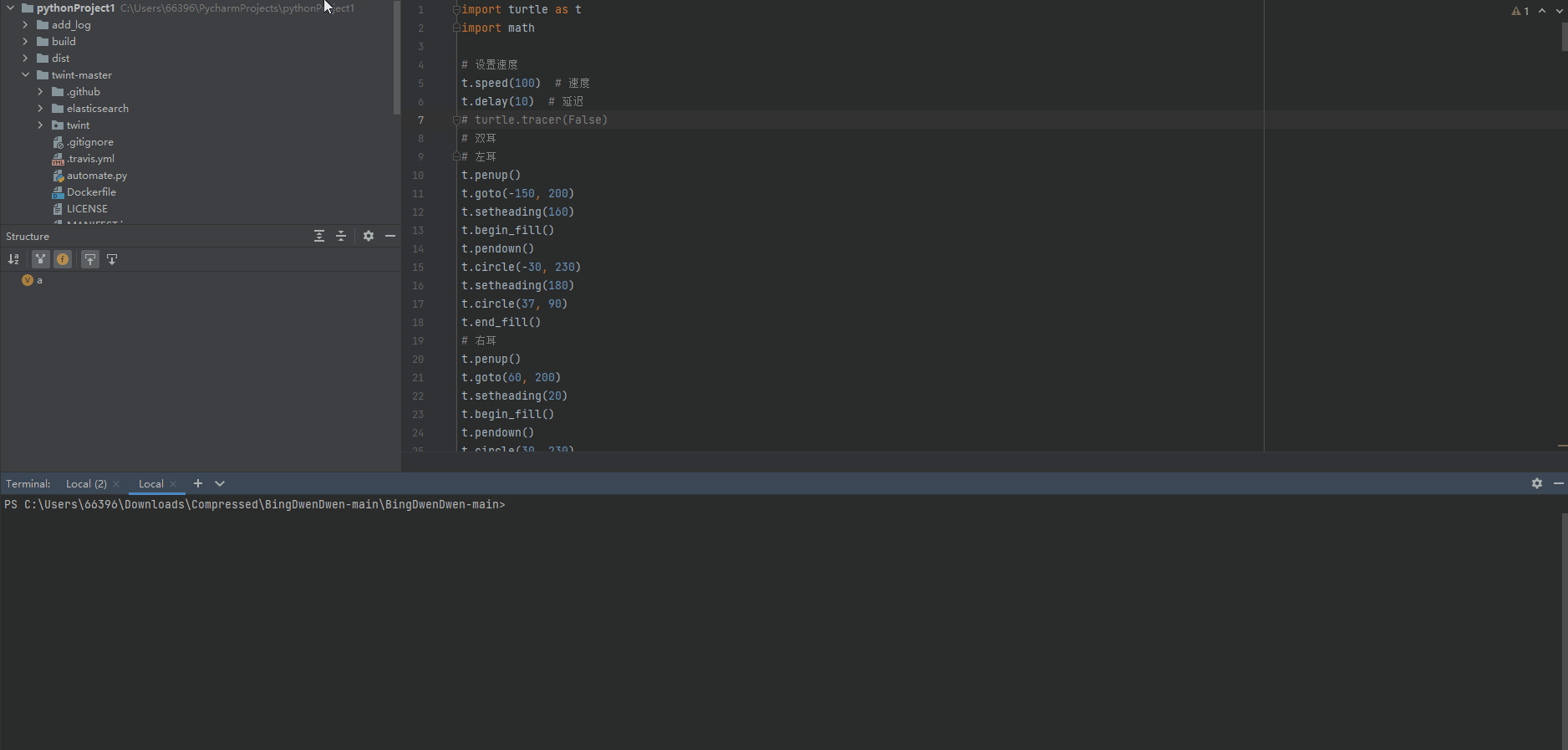Viewport: 1568px width, 750px height.
Task: Expand the add_log folder
Action: point(25,25)
